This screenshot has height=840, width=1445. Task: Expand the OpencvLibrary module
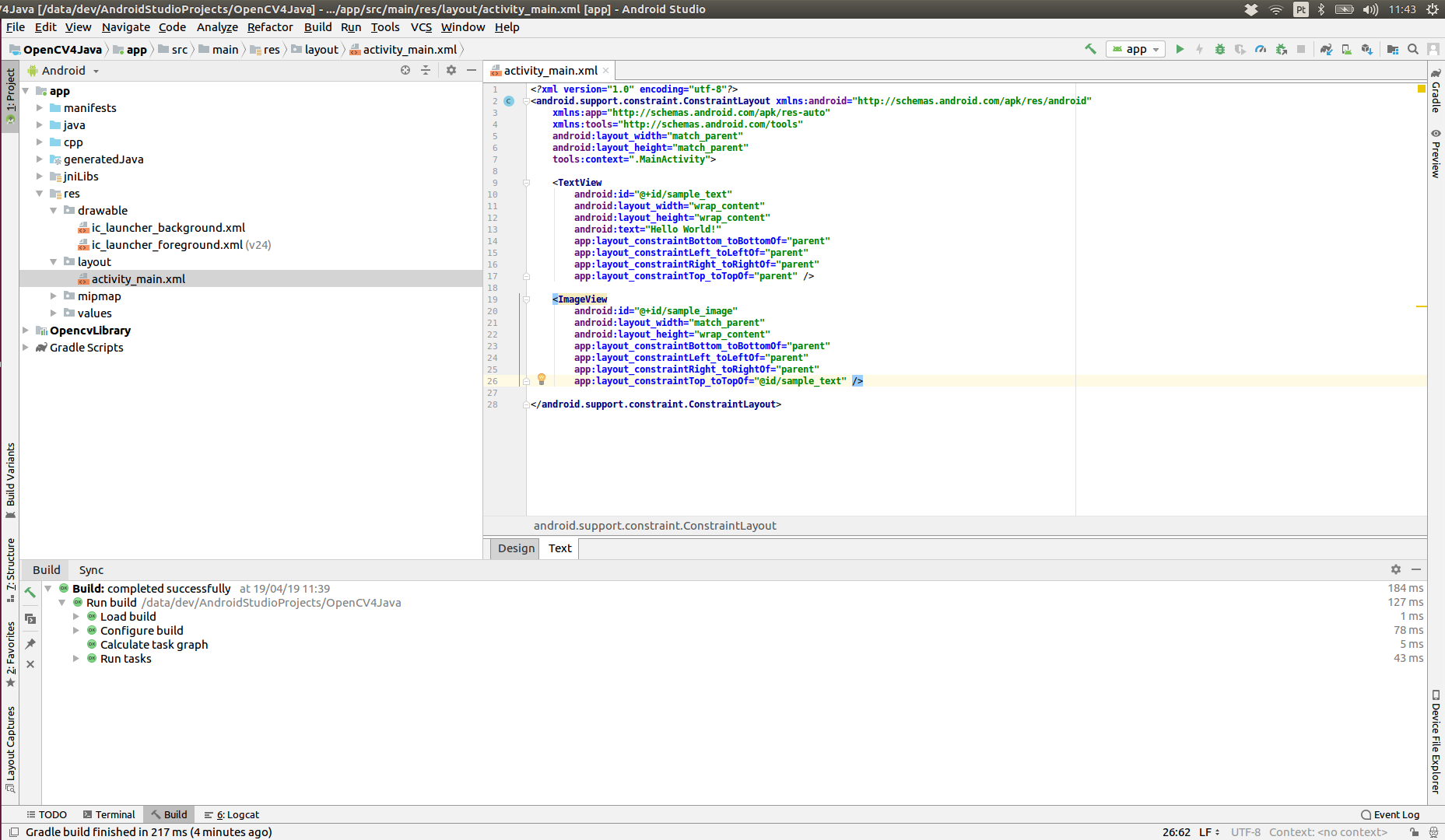pos(26,331)
